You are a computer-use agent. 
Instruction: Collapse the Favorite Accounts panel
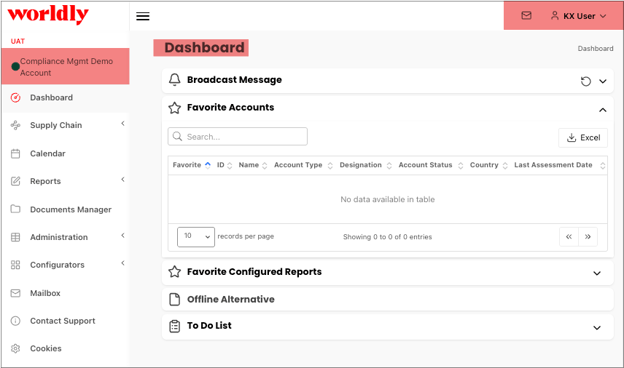603,110
